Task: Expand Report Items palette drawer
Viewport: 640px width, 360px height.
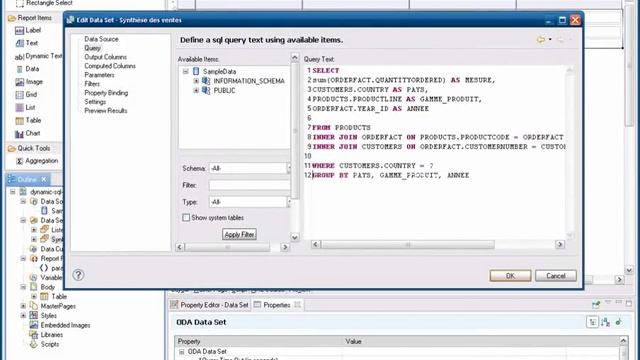Action: coord(30,18)
